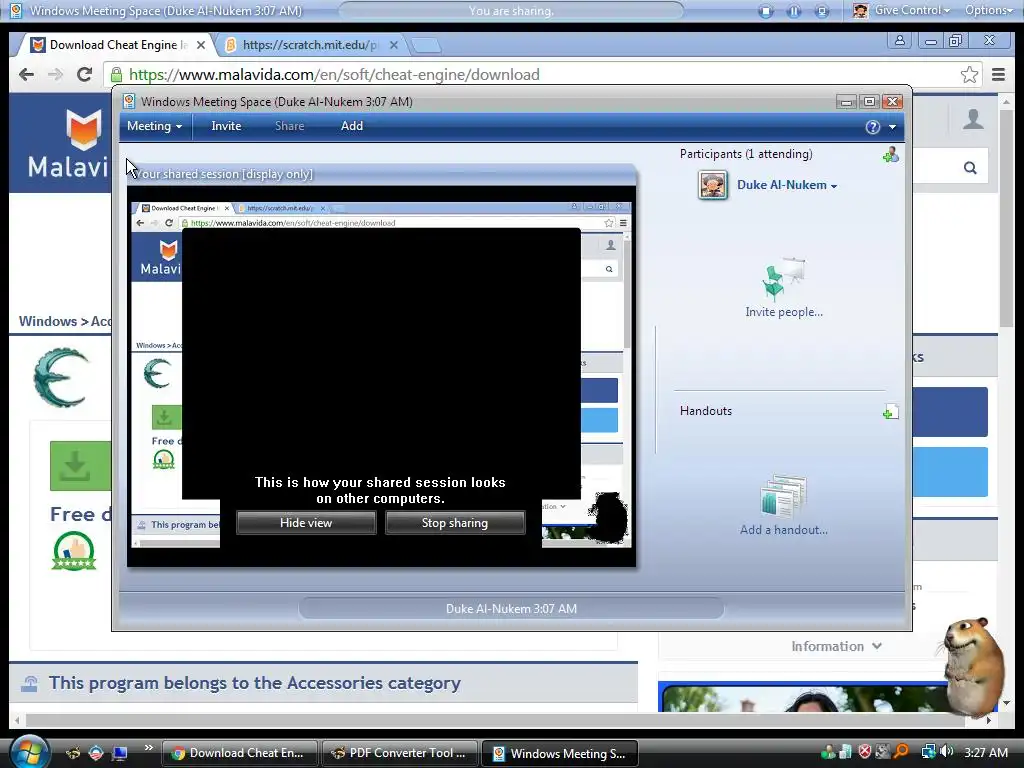Screen dimensions: 1024x768
Task: Click the Chrome address bar URL
Action: 334,74
